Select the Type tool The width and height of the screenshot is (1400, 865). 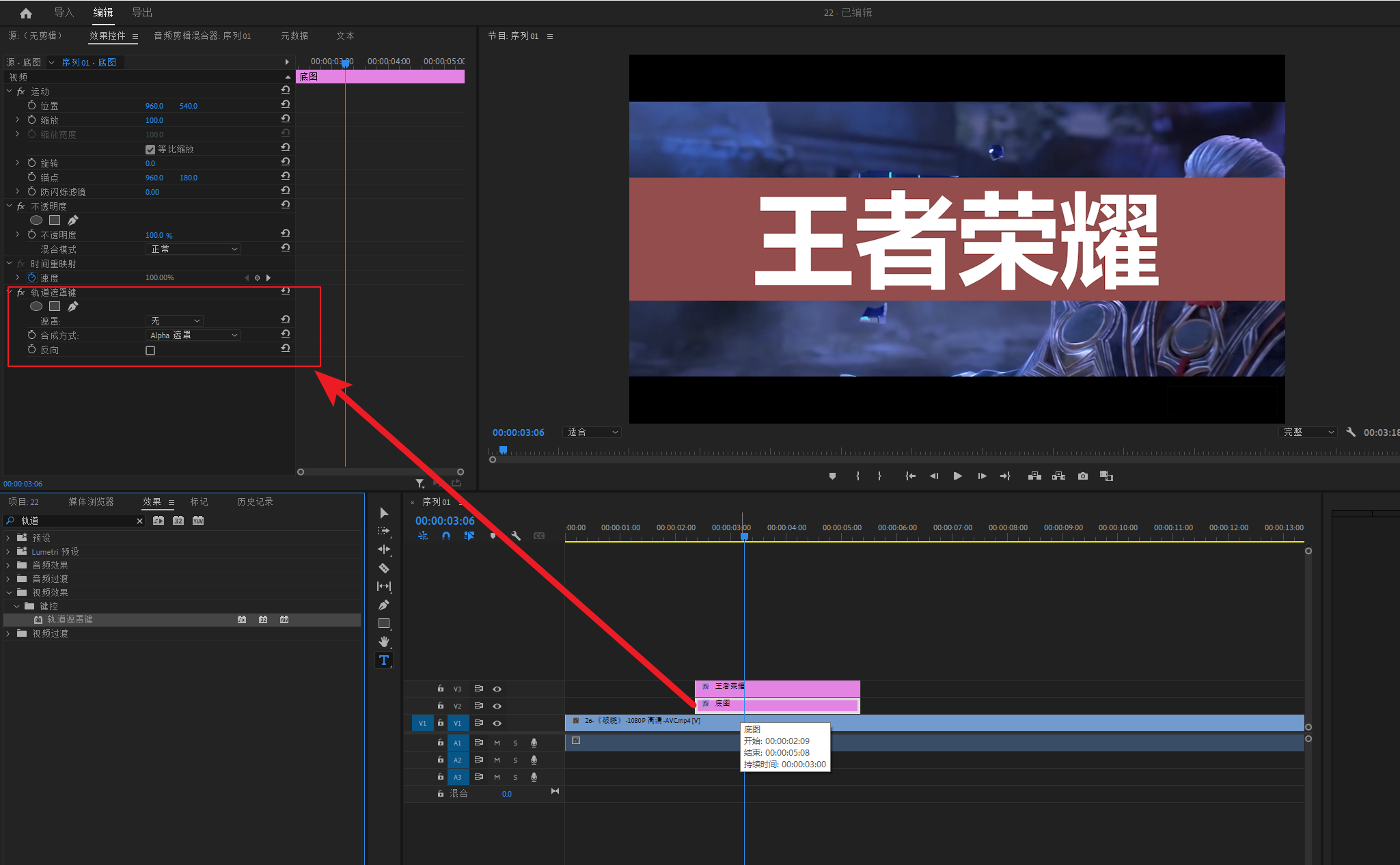pos(384,660)
